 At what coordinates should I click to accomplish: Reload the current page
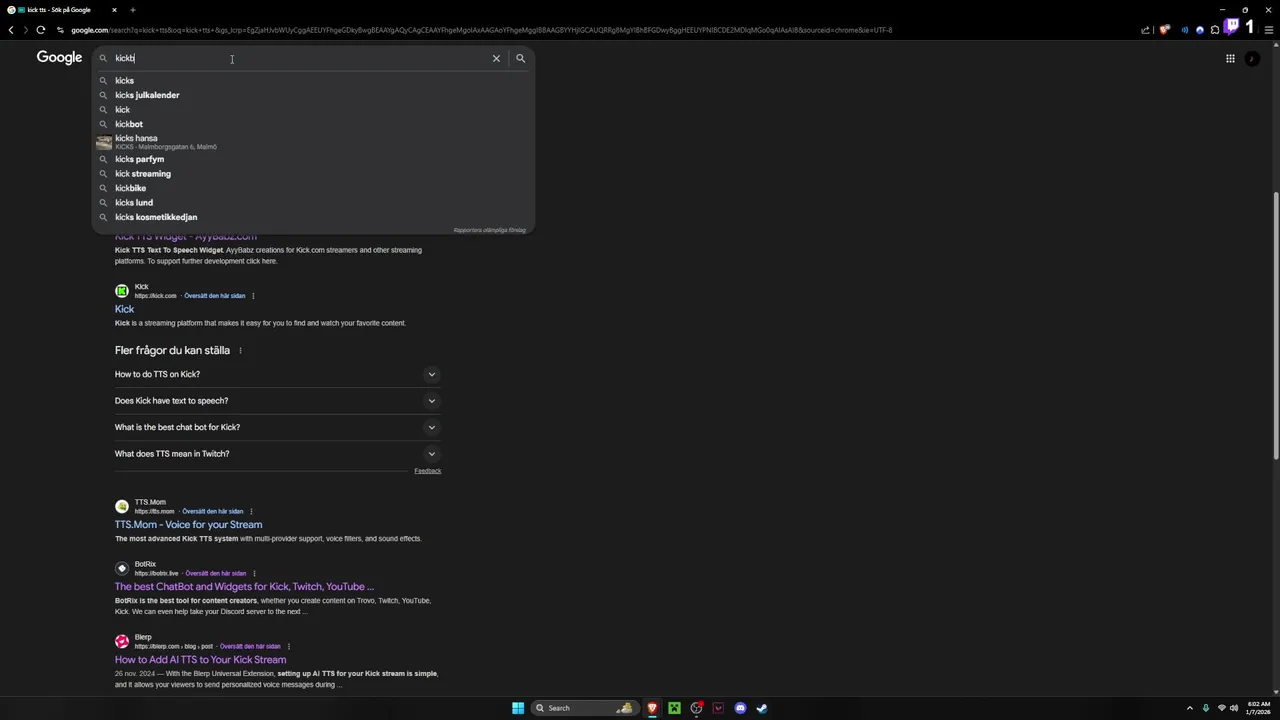(x=40, y=30)
